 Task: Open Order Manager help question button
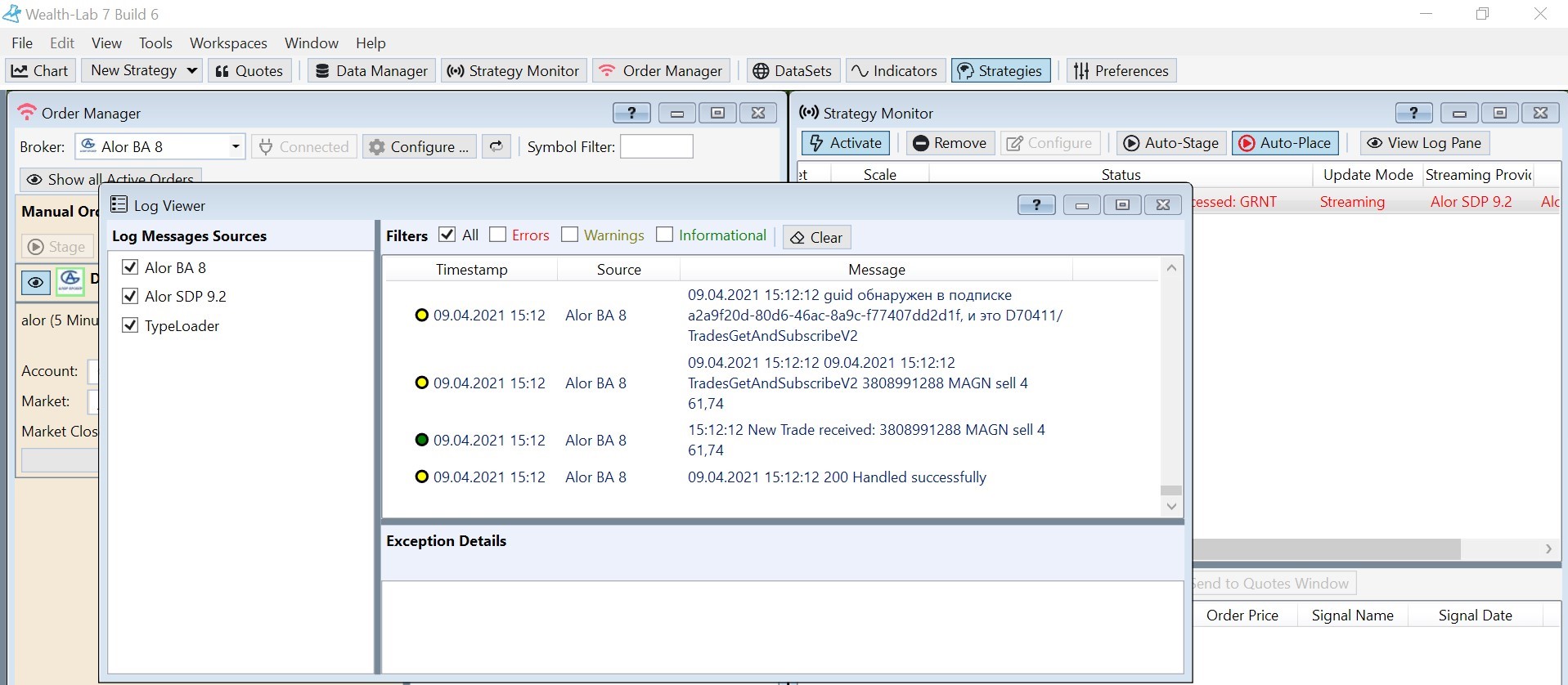tap(631, 113)
